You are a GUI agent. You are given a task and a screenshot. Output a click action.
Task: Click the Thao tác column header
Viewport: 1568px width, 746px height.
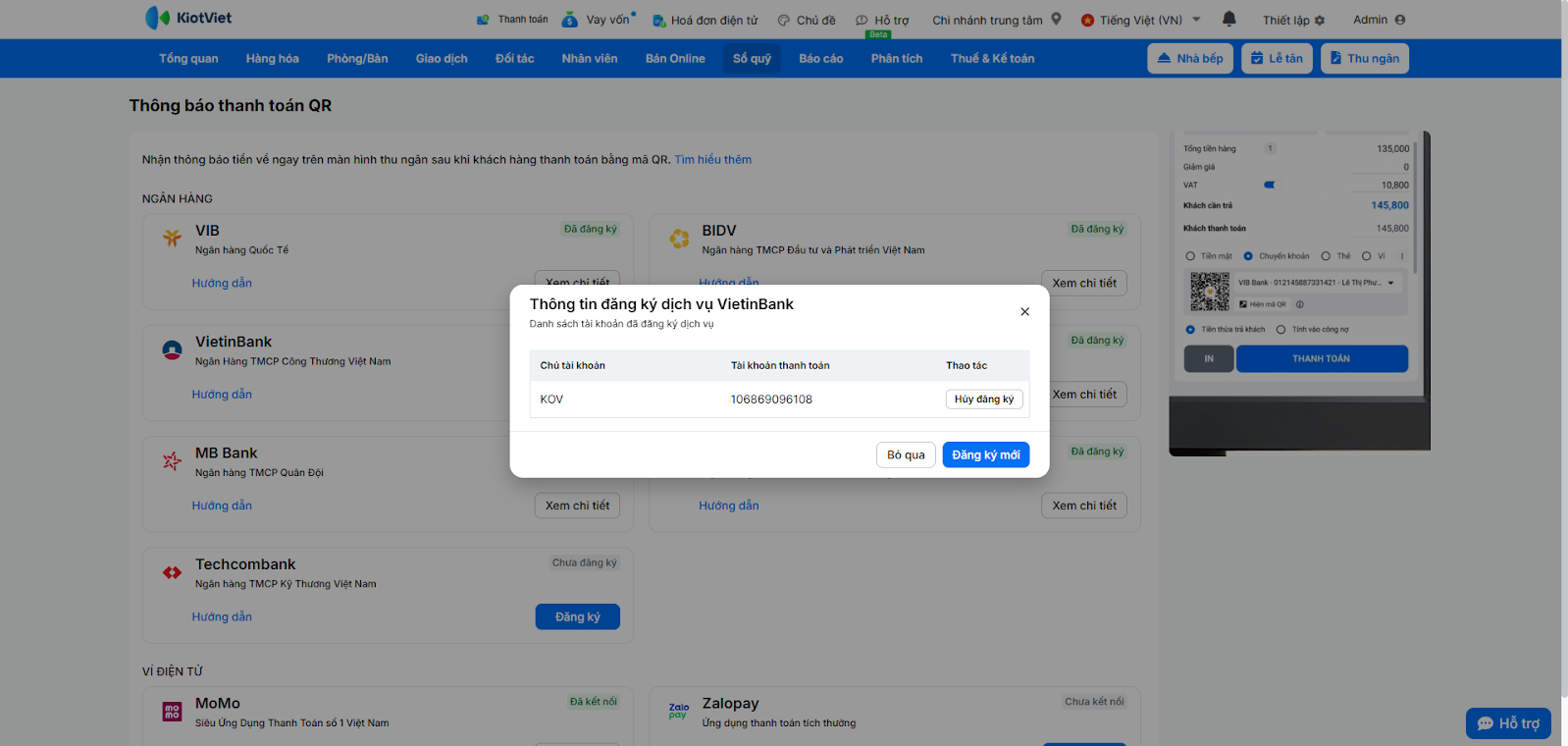click(967, 366)
